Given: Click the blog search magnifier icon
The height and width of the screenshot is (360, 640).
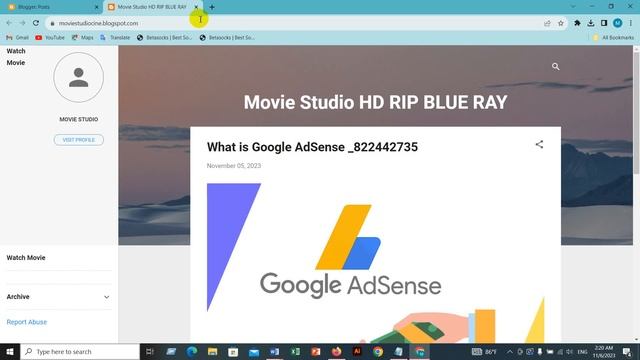Looking at the screenshot, I should pos(556,67).
